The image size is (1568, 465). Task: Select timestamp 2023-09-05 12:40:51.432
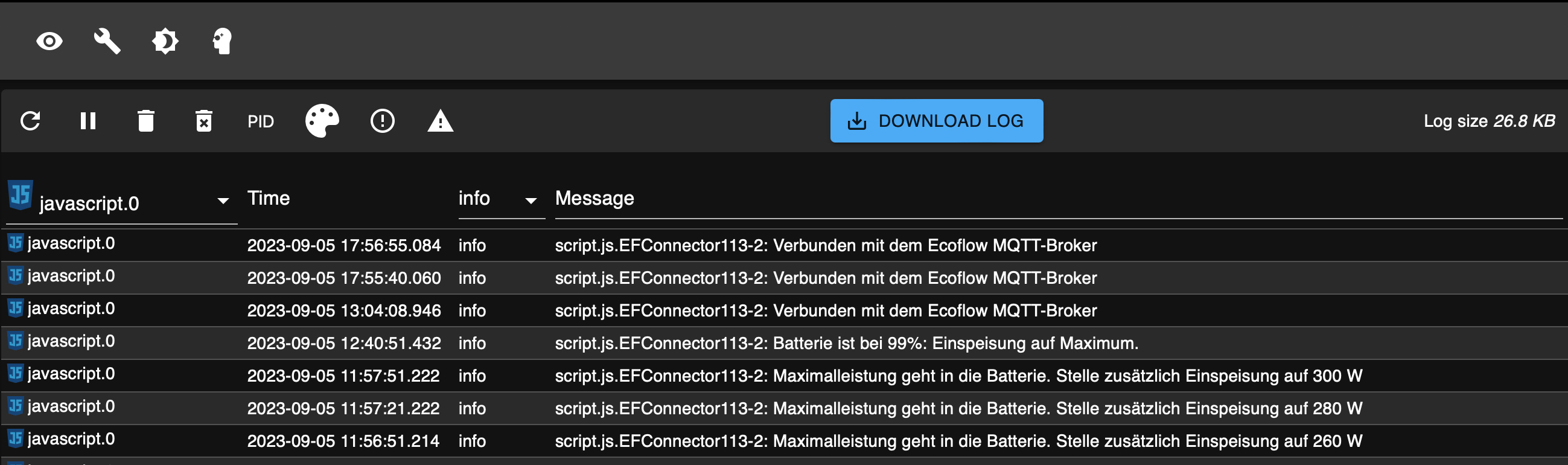[x=344, y=343]
